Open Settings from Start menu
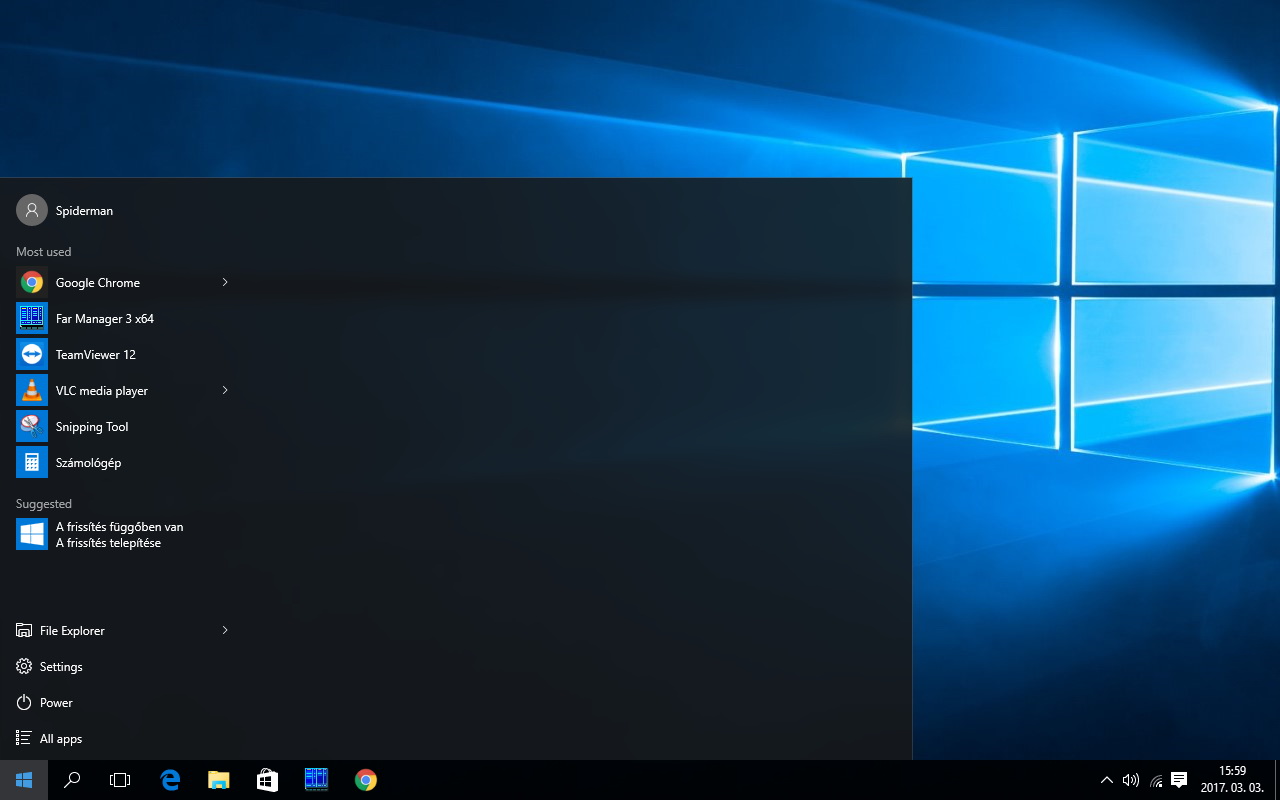This screenshot has width=1280, height=800. click(x=61, y=667)
